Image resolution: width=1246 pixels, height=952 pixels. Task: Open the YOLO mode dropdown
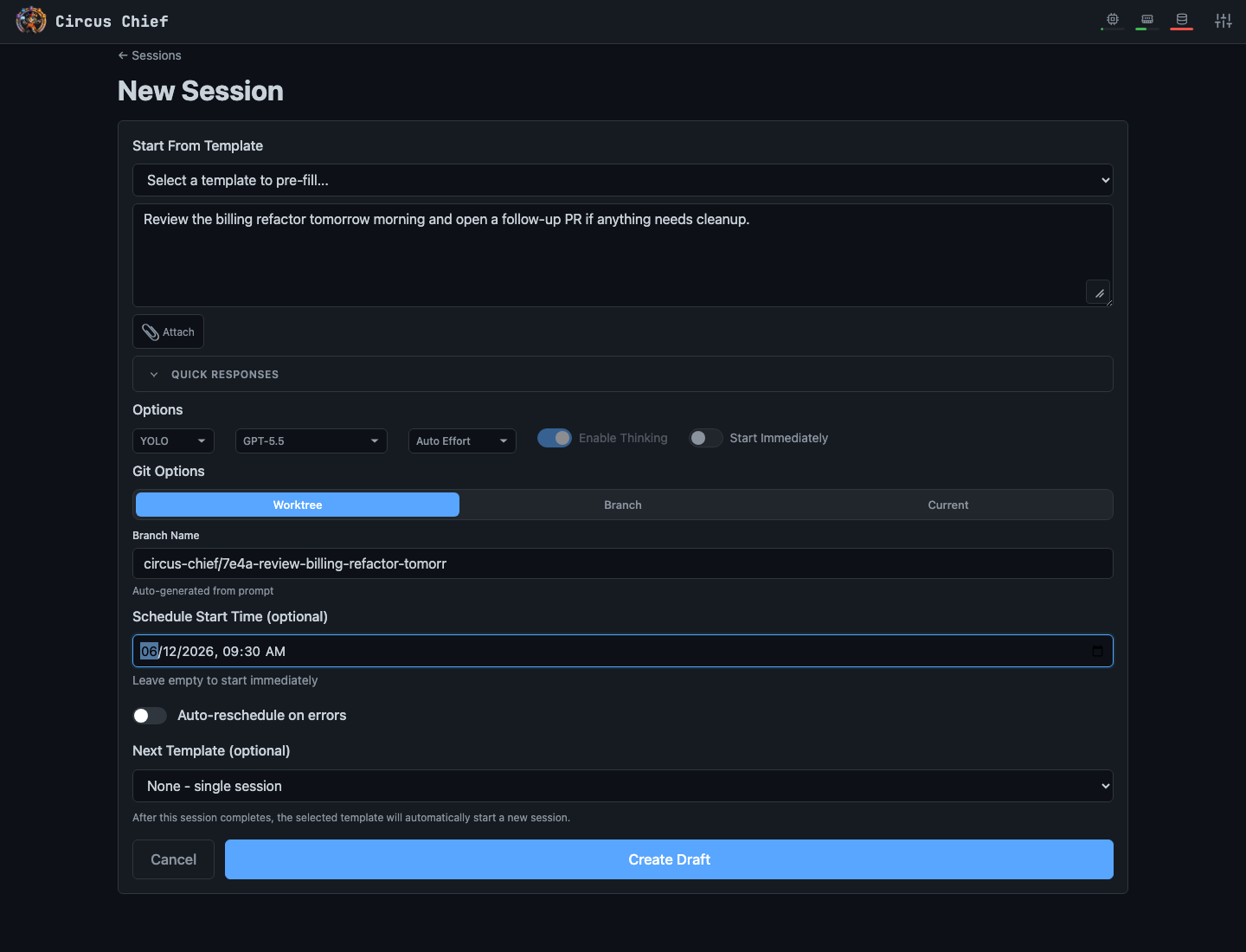pyautogui.click(x=173, y=441)
